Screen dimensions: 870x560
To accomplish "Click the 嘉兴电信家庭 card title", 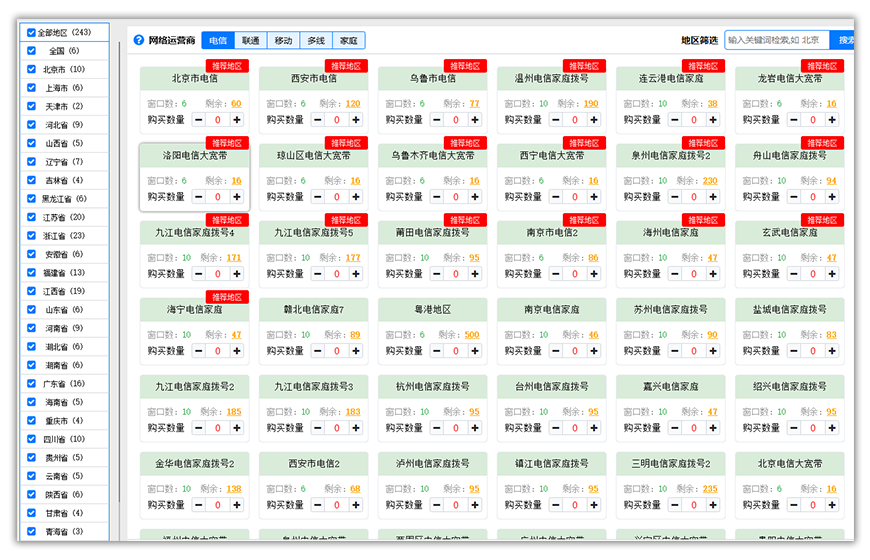I will 671,387.
